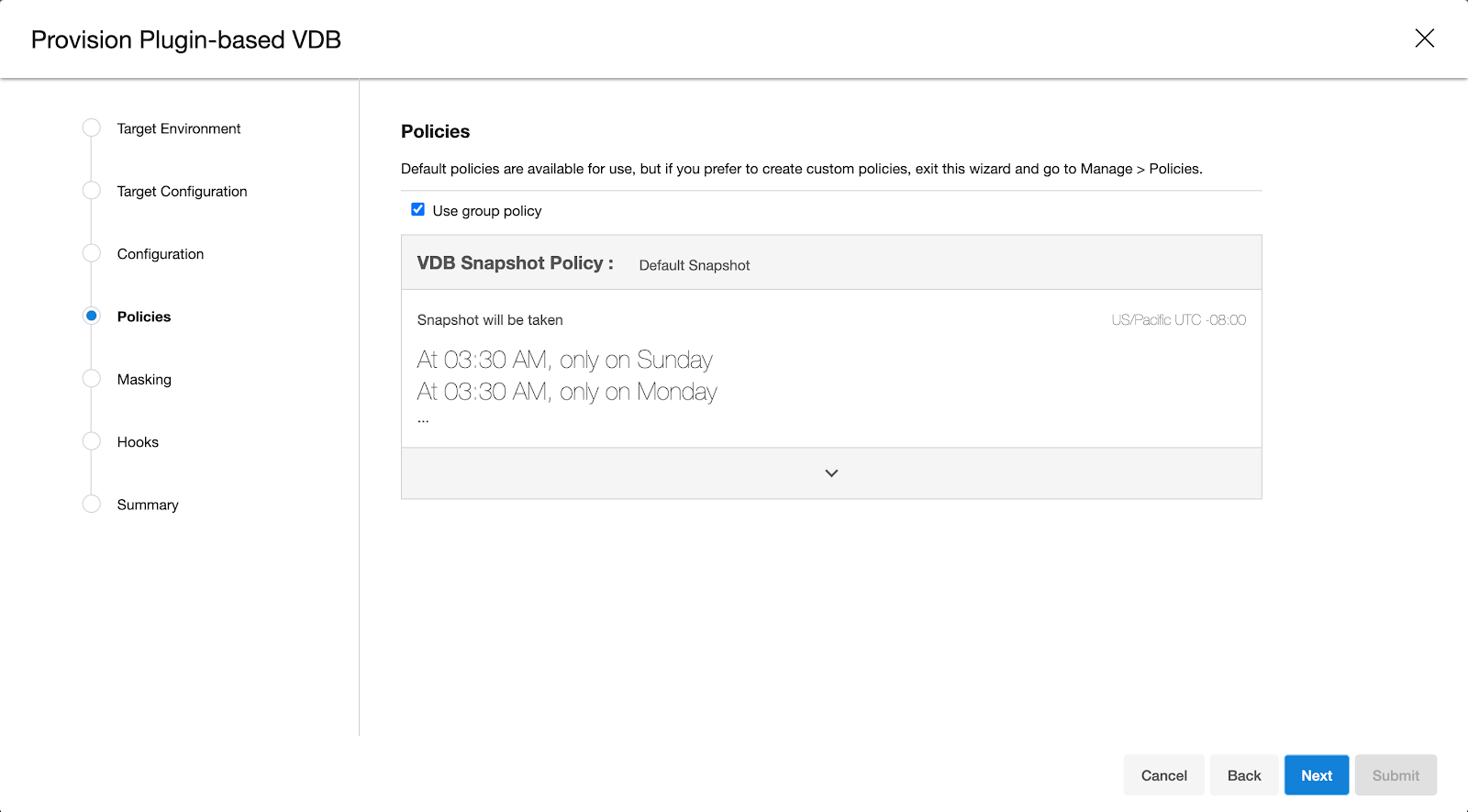Go to the Target Environment step label

179,128
